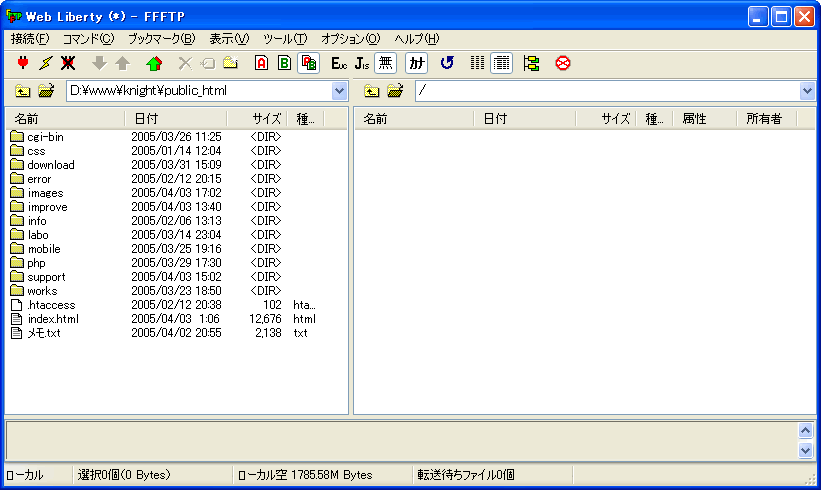Enable ASCII transfer mode (A)
Image resolution: width=821 pixels, height=490 pixels.
click(x=262, y=63)
